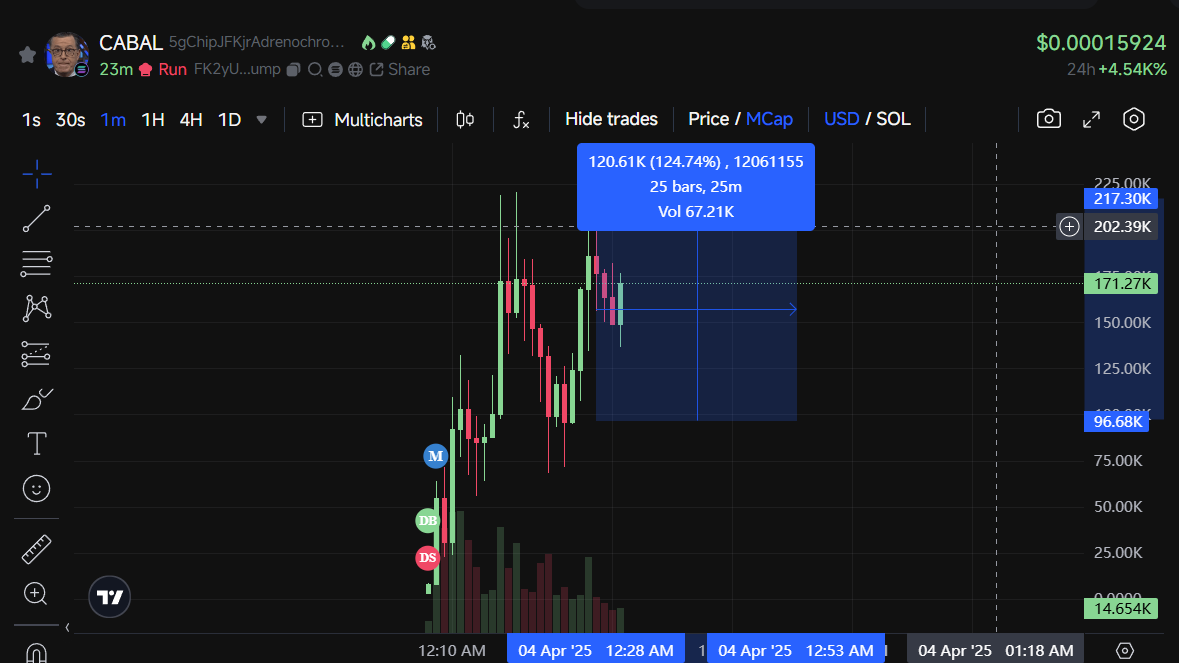
Task: Open time axis settings gear icon
Action: coord(1124,650)
